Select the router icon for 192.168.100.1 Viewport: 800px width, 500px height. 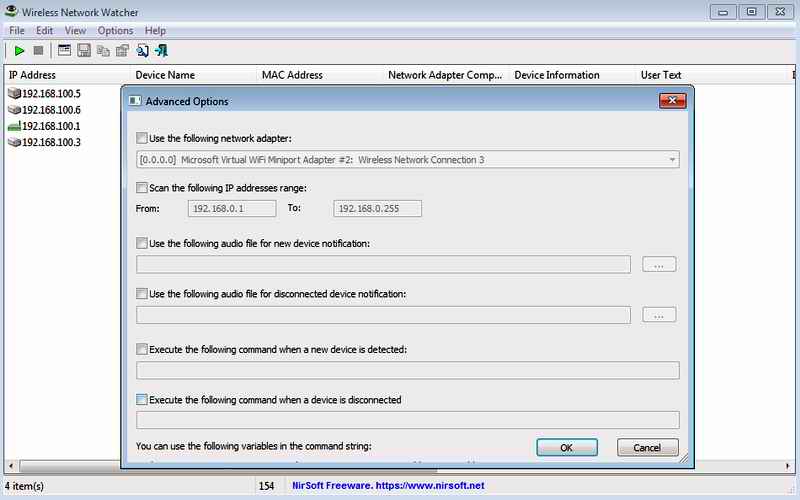(14, 126)
